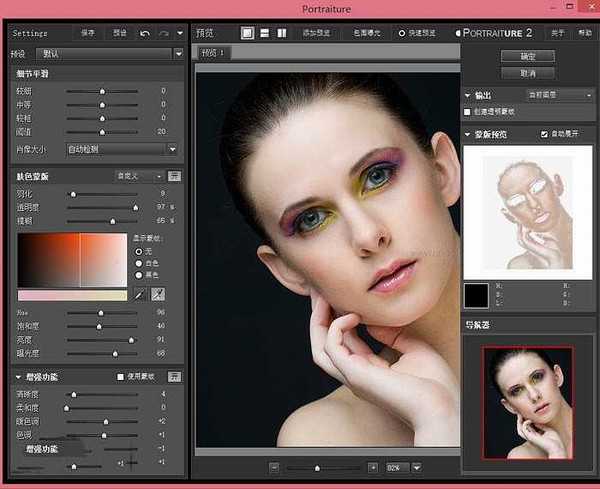600x489 pixels.
Task: Open output 当前图层 dropdown
Action: click(x=560, y=95)
